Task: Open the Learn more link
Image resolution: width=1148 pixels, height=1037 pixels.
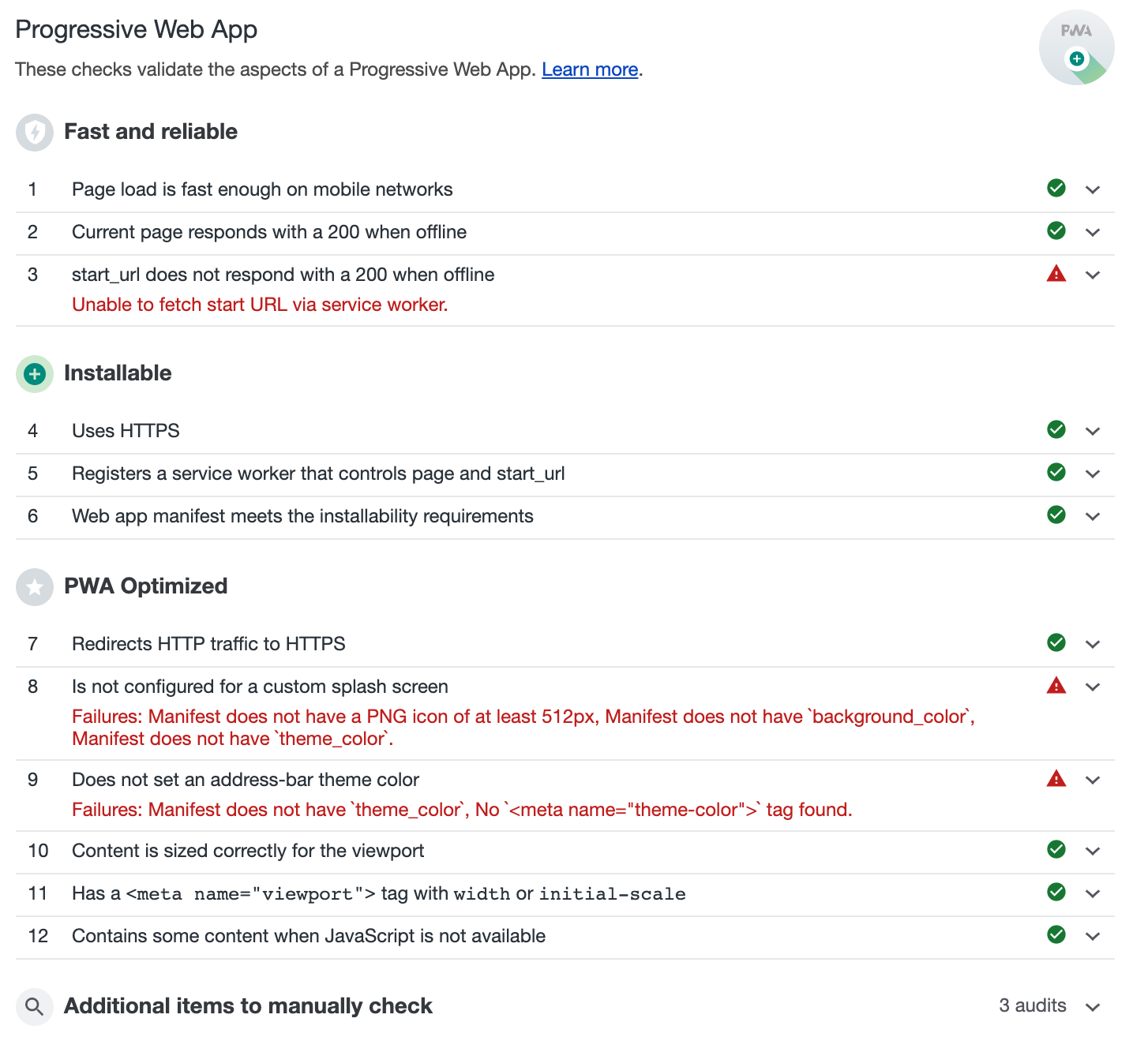Action: click(x=590, y=69)
